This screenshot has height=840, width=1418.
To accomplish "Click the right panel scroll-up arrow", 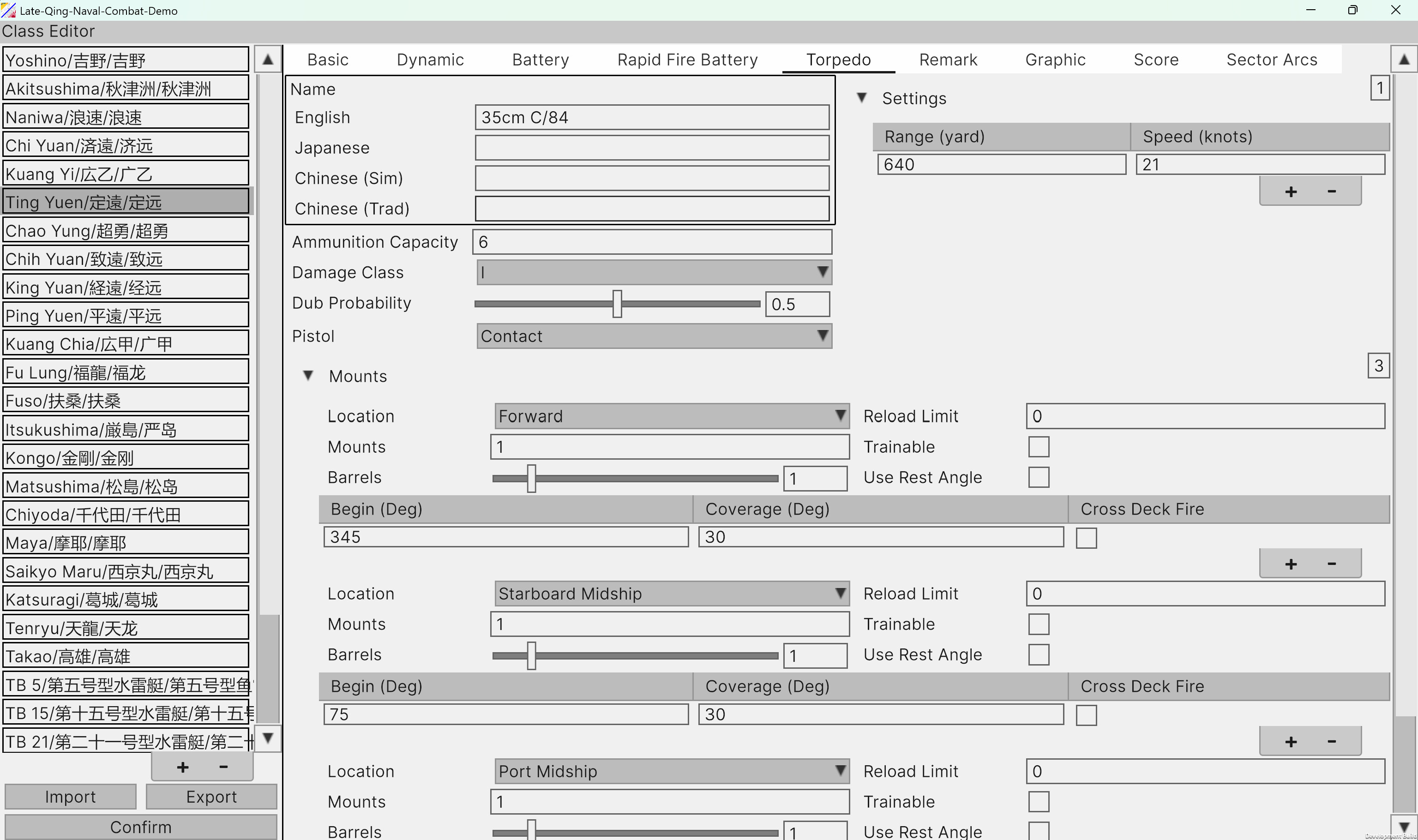I will (1405, 59).
